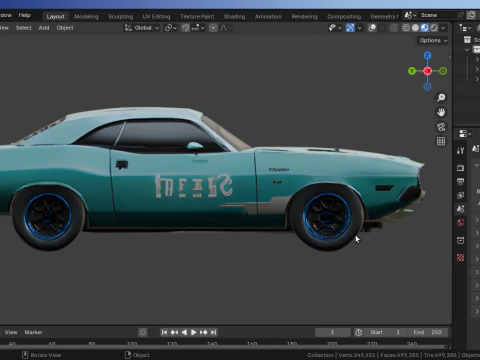Open the gizmo options dropdown arrow
Image resolution: width=480 pixels, height=360 pixels.
[x=359, y=28]
